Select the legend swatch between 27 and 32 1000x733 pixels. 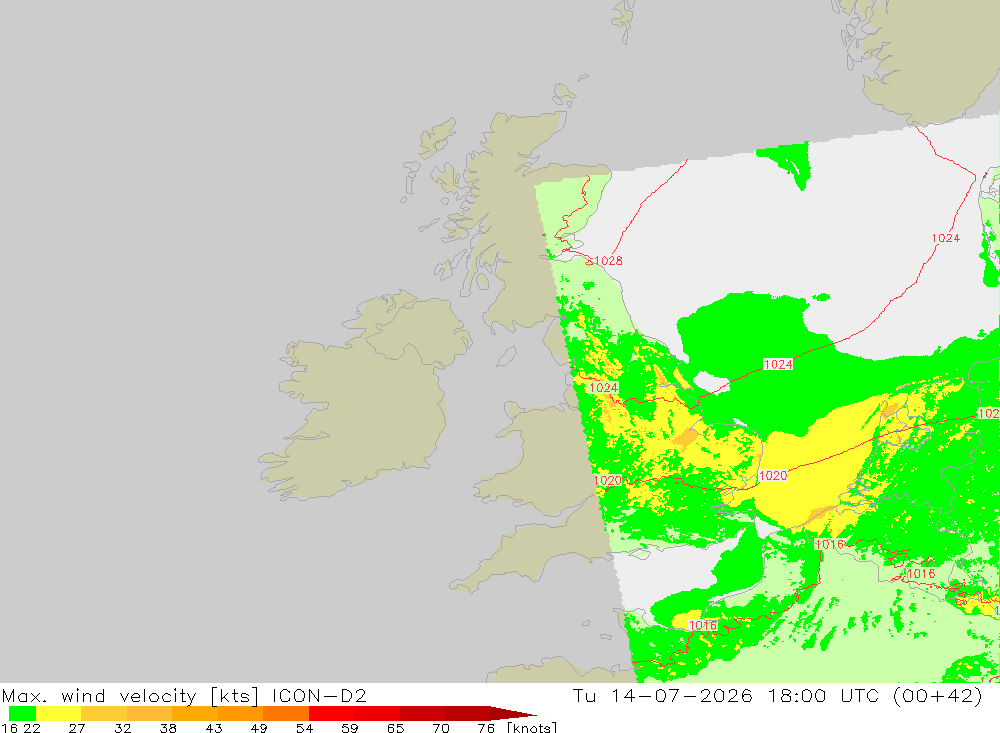pos(104,713)
